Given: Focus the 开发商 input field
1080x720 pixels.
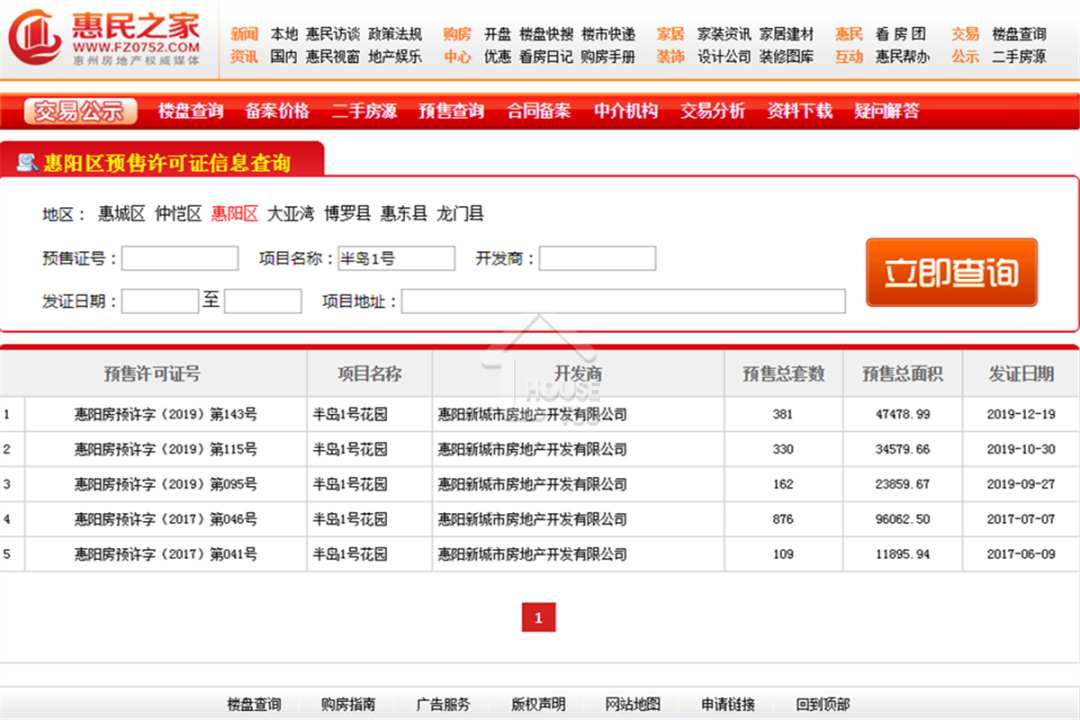Looking at the screenshot, I should (x=597, y=258).
